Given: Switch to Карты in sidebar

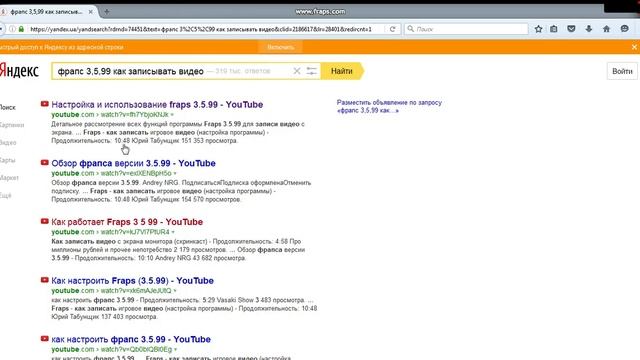Looking at the screenshot, I should click(x=8, y=160).
